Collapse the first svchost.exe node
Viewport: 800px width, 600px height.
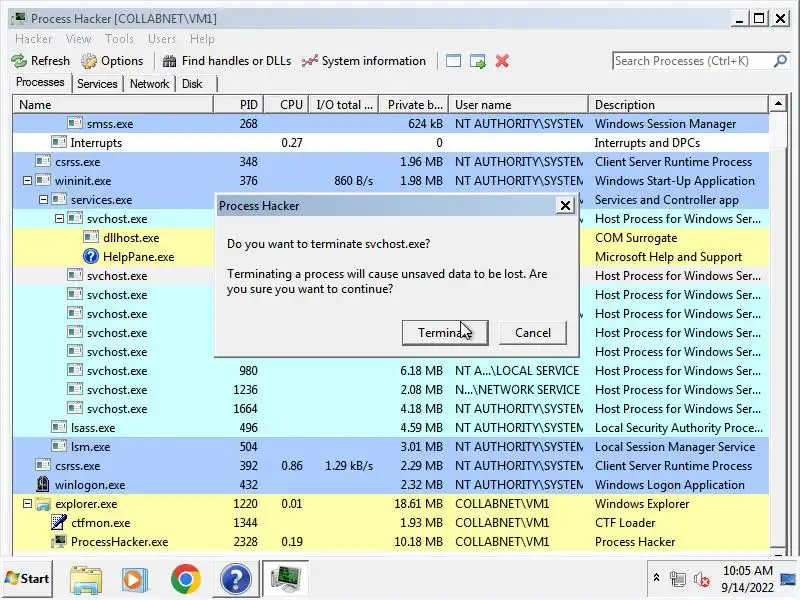pos(59,218)
